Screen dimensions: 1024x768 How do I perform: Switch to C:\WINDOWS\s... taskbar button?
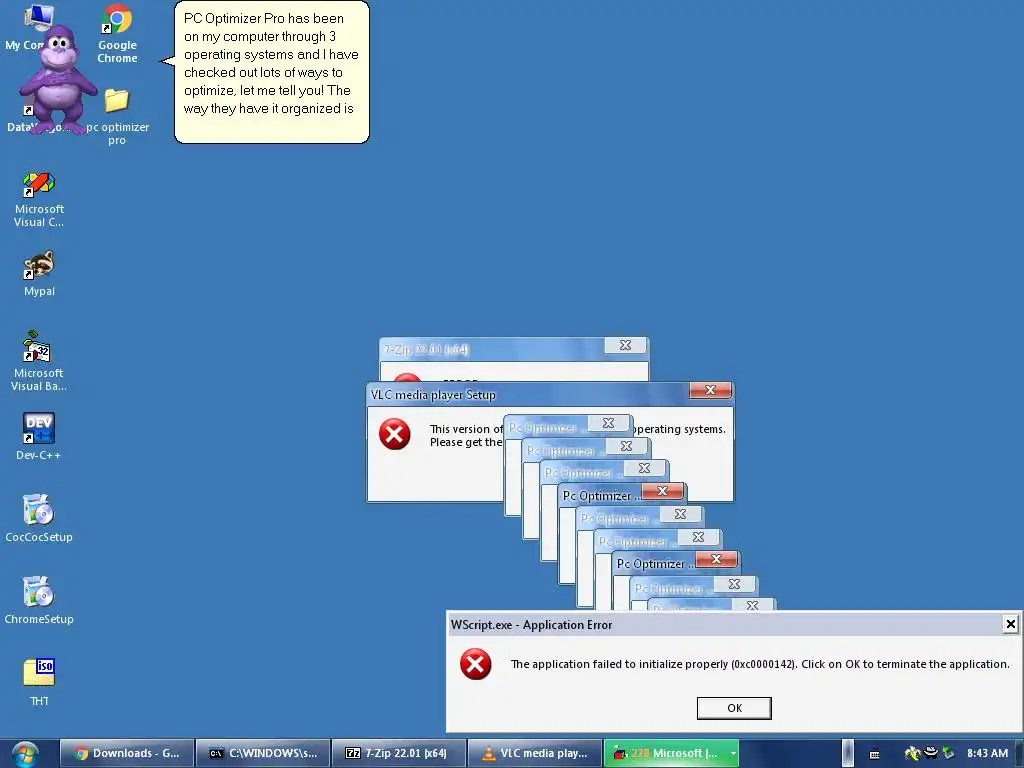click(264, 753)
